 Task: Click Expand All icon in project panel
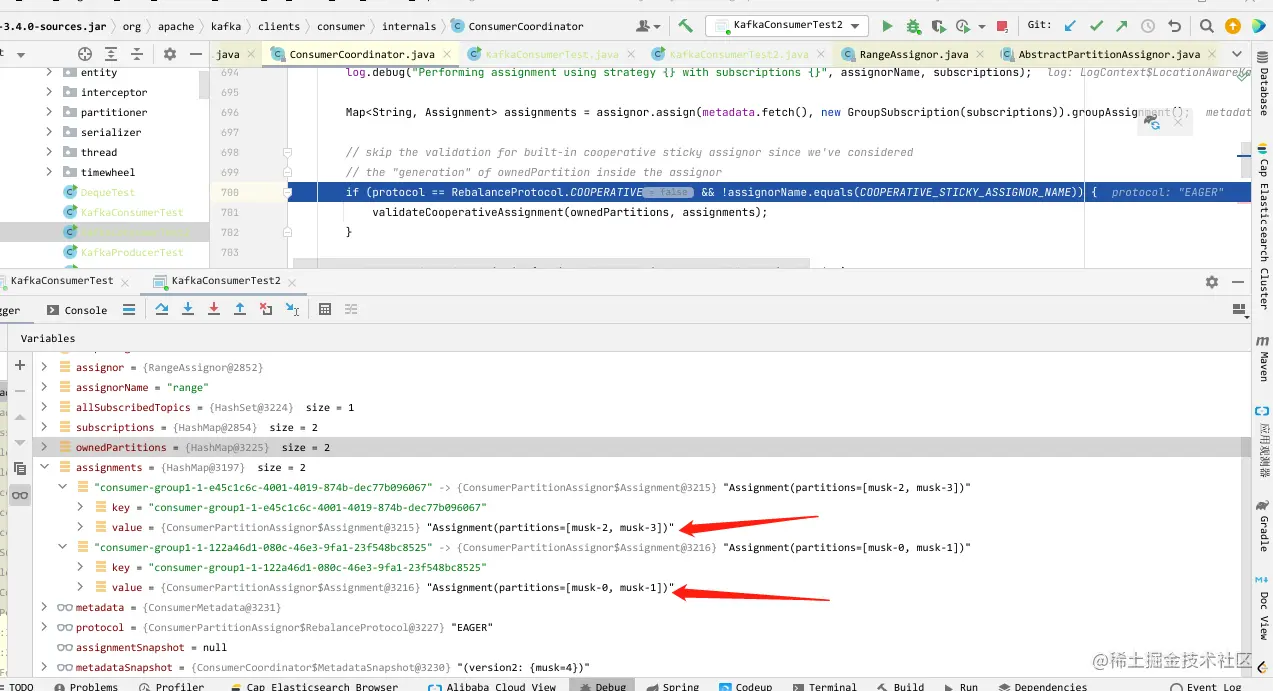[x=111, y=54]
